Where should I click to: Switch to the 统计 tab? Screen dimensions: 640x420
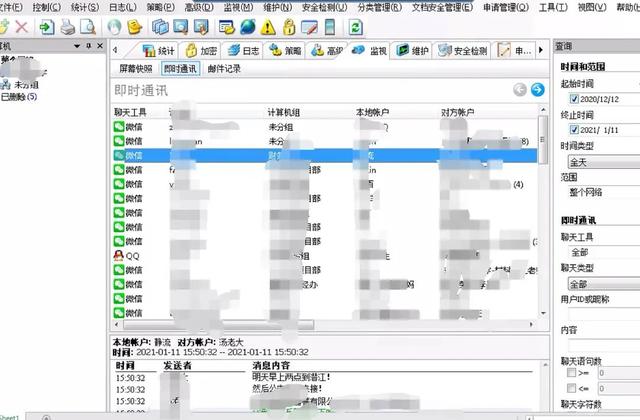158,51
